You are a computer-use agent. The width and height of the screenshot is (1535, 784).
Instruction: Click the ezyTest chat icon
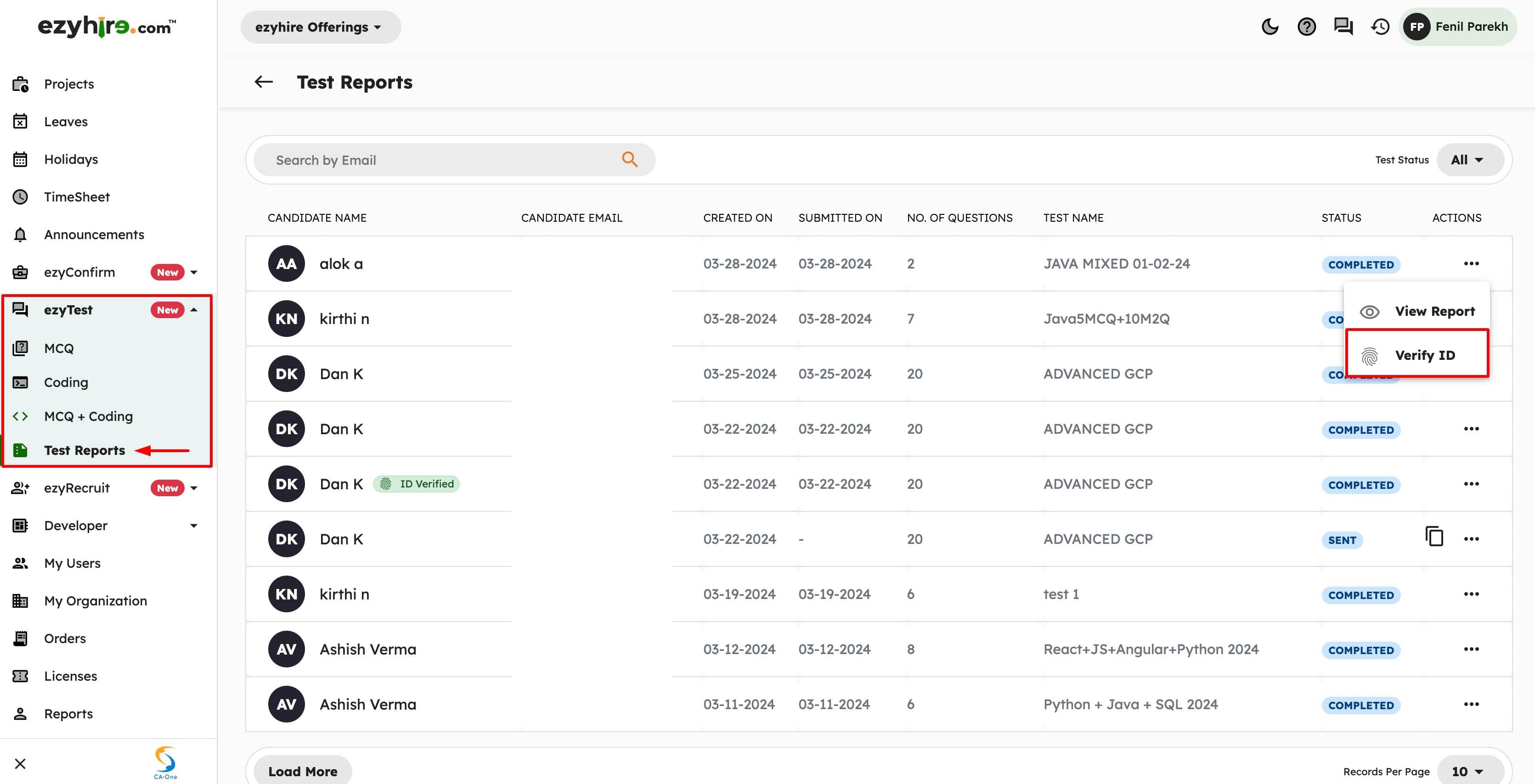tap(20, 309)
